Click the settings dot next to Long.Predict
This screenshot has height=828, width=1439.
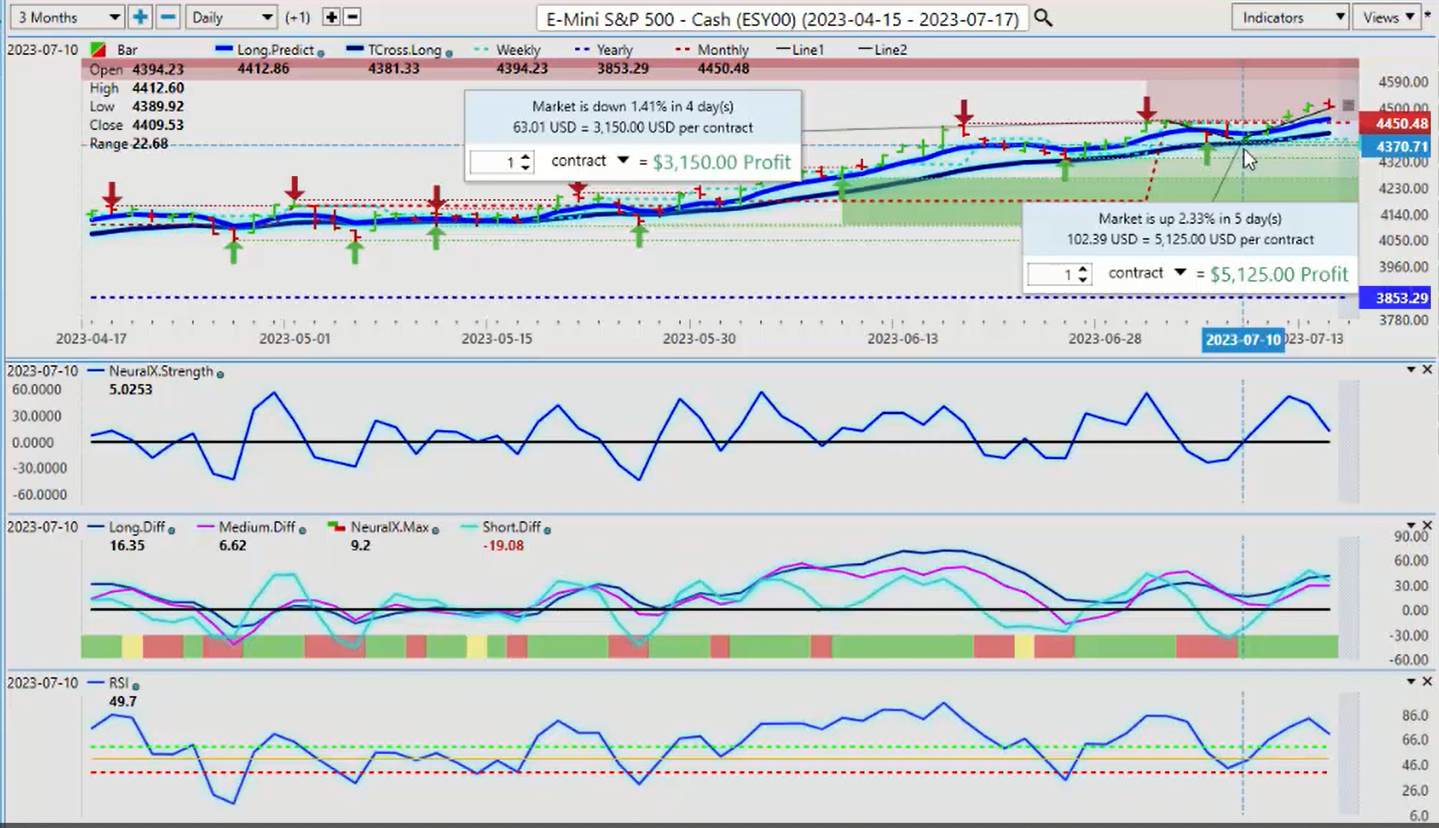click(x=320, y=52)
